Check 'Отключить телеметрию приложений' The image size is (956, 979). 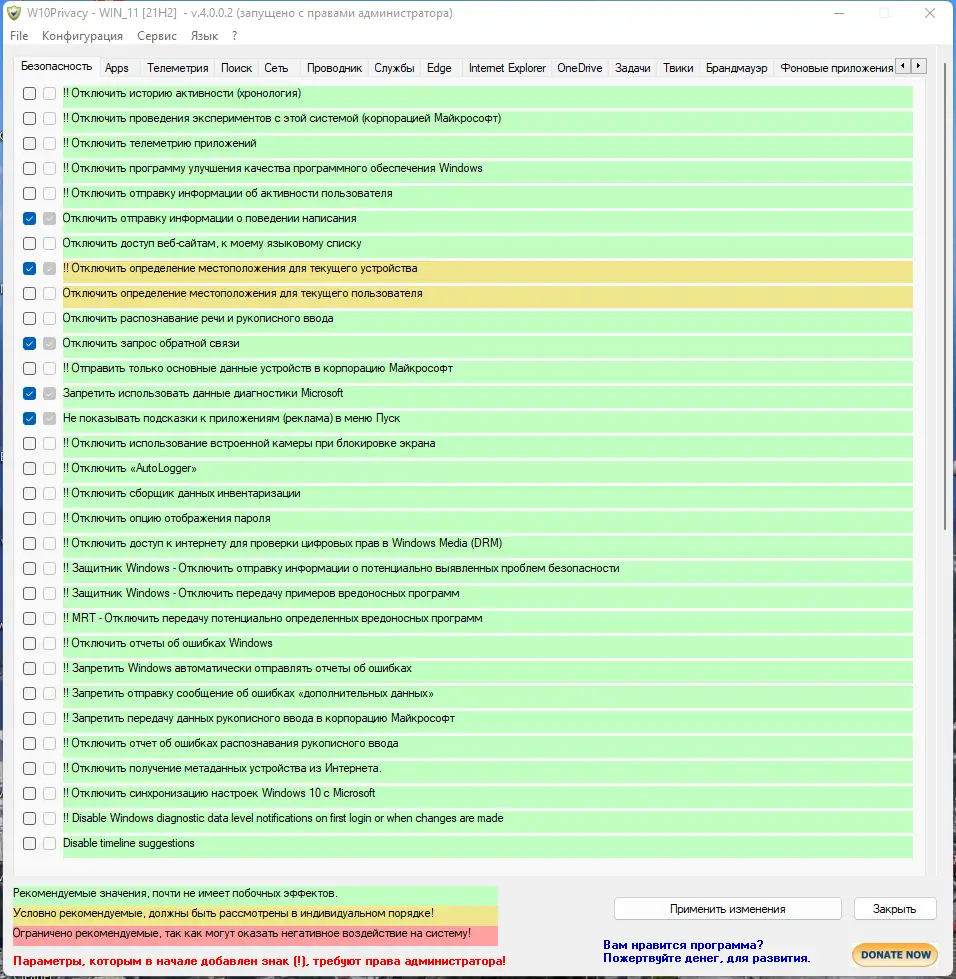tap(28, 143)
